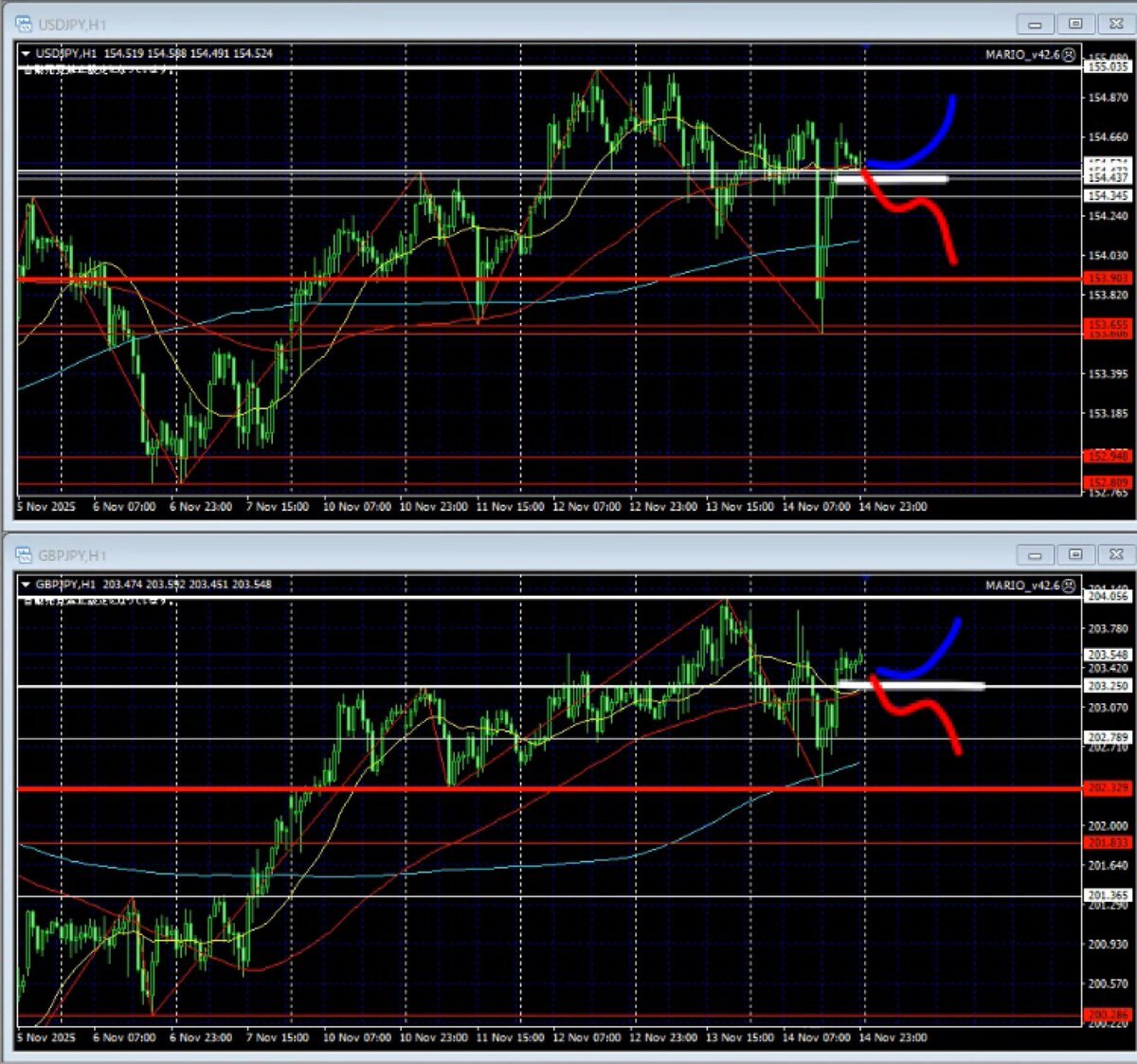
Task: Click 14 Nov 23:00 on USDJPY time axis
Action: click(x=893, y=507)
